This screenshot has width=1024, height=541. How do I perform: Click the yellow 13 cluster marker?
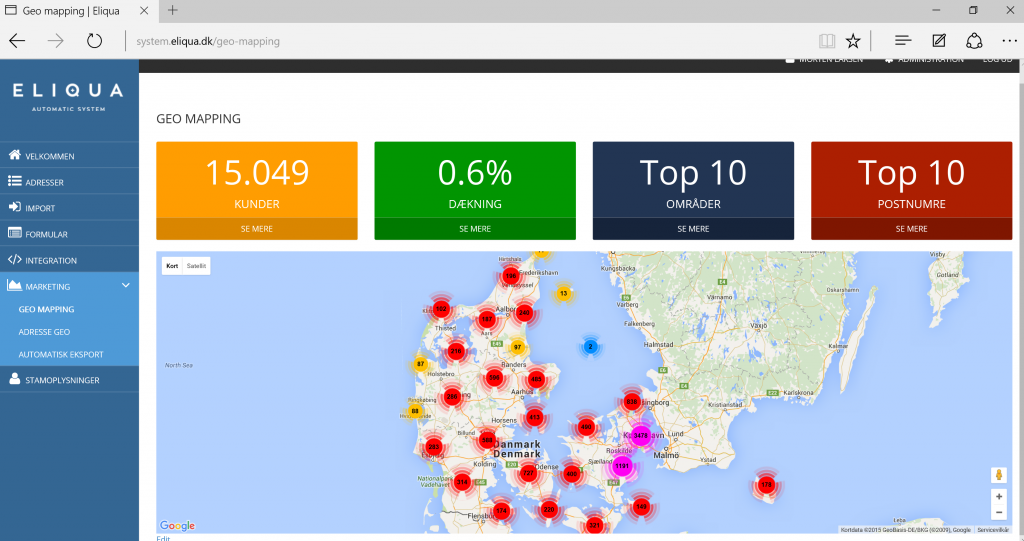(x=564, y=293)
